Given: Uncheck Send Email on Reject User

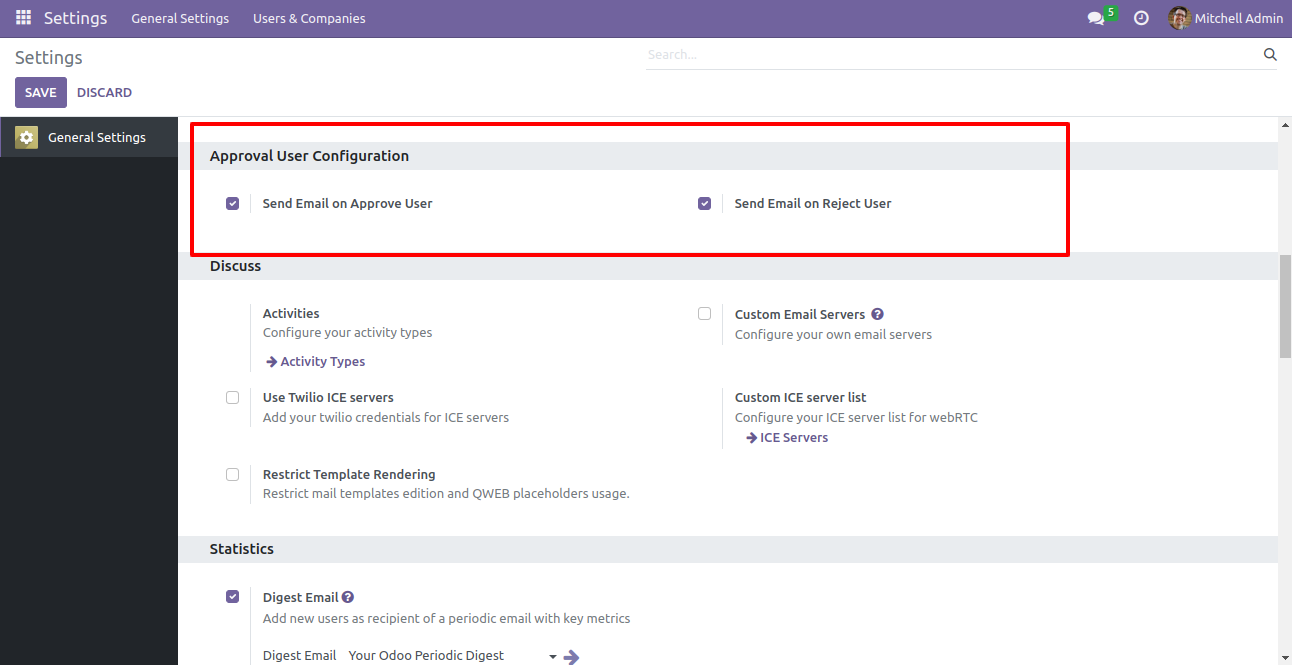Looking at the screenshot, I should [704, 203].
